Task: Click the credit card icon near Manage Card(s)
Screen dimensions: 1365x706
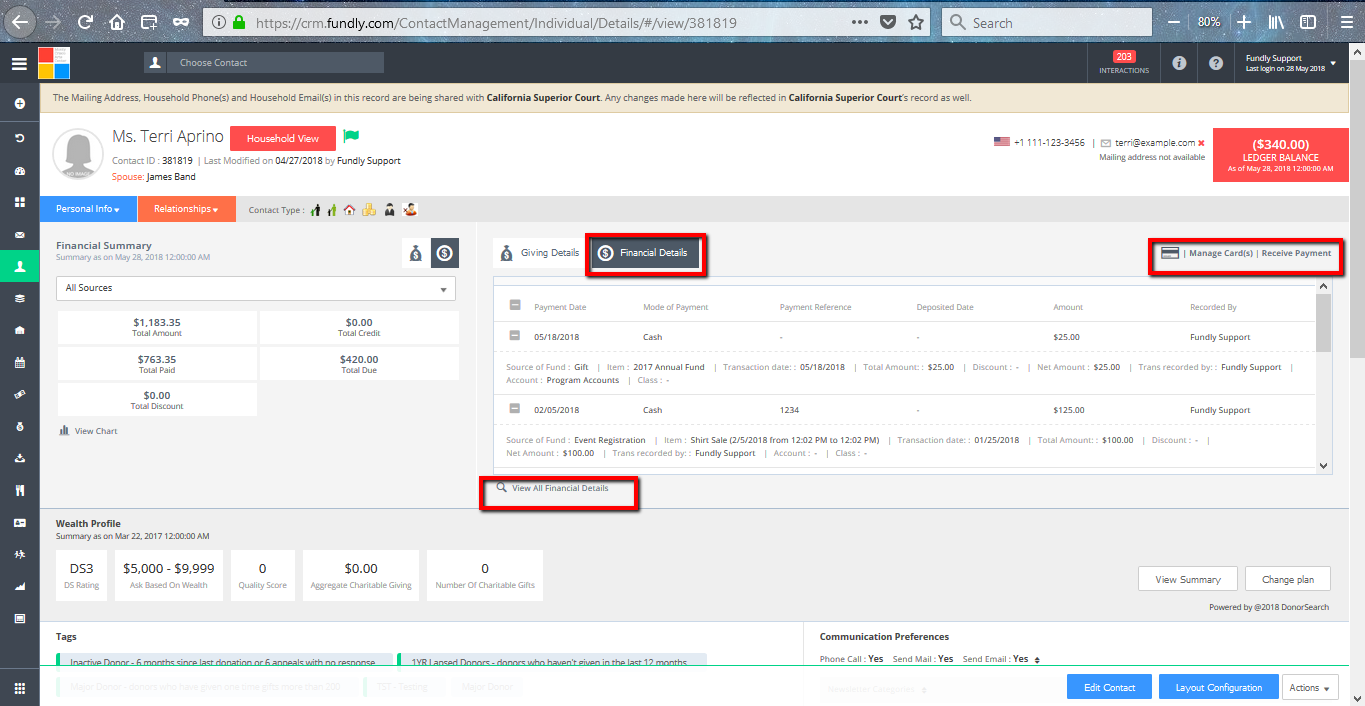Action: pos(1170,253)
